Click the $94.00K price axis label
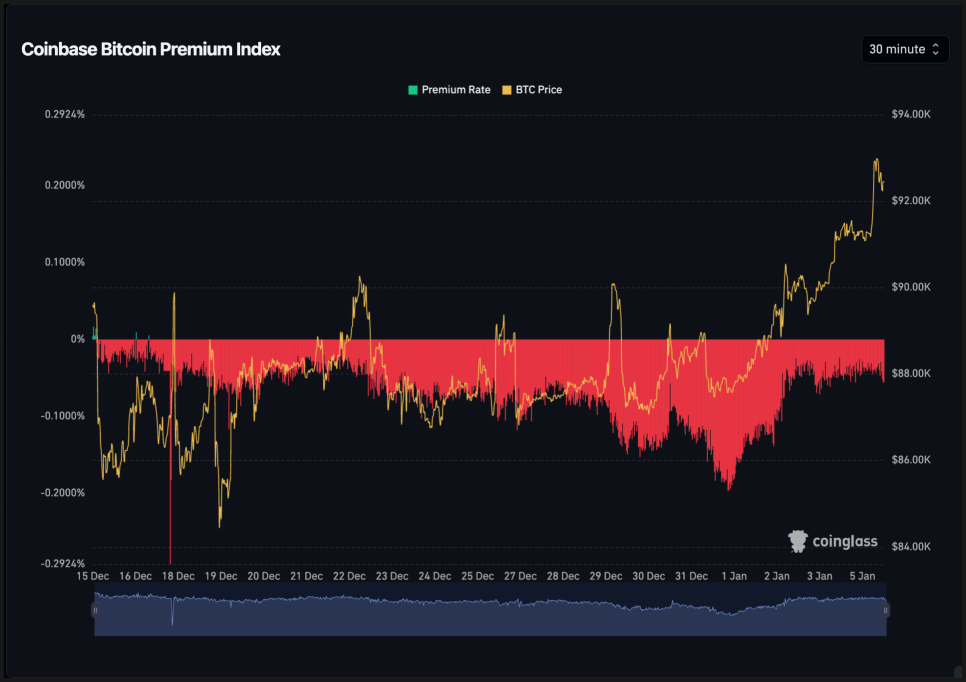966x682 pixels. point(910,114)
